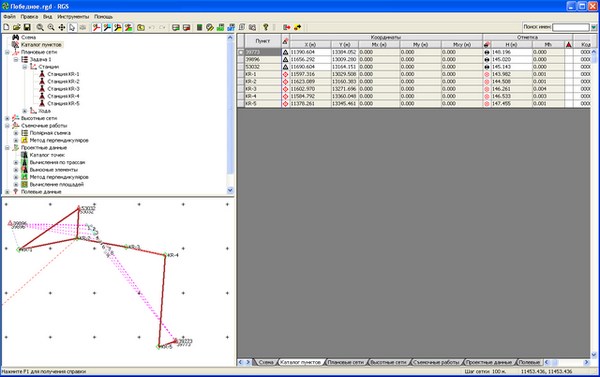Click the tree panel vertical scrollbar down arrow
Screen dimensions: 600x377
(230, 190)
